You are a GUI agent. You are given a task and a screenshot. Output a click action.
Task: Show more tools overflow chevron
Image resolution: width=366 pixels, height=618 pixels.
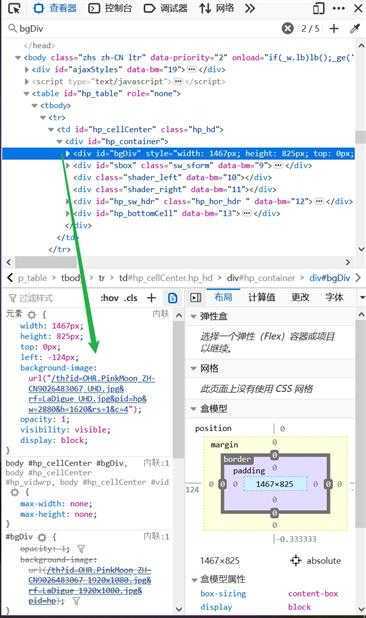(x=250, y=8)
